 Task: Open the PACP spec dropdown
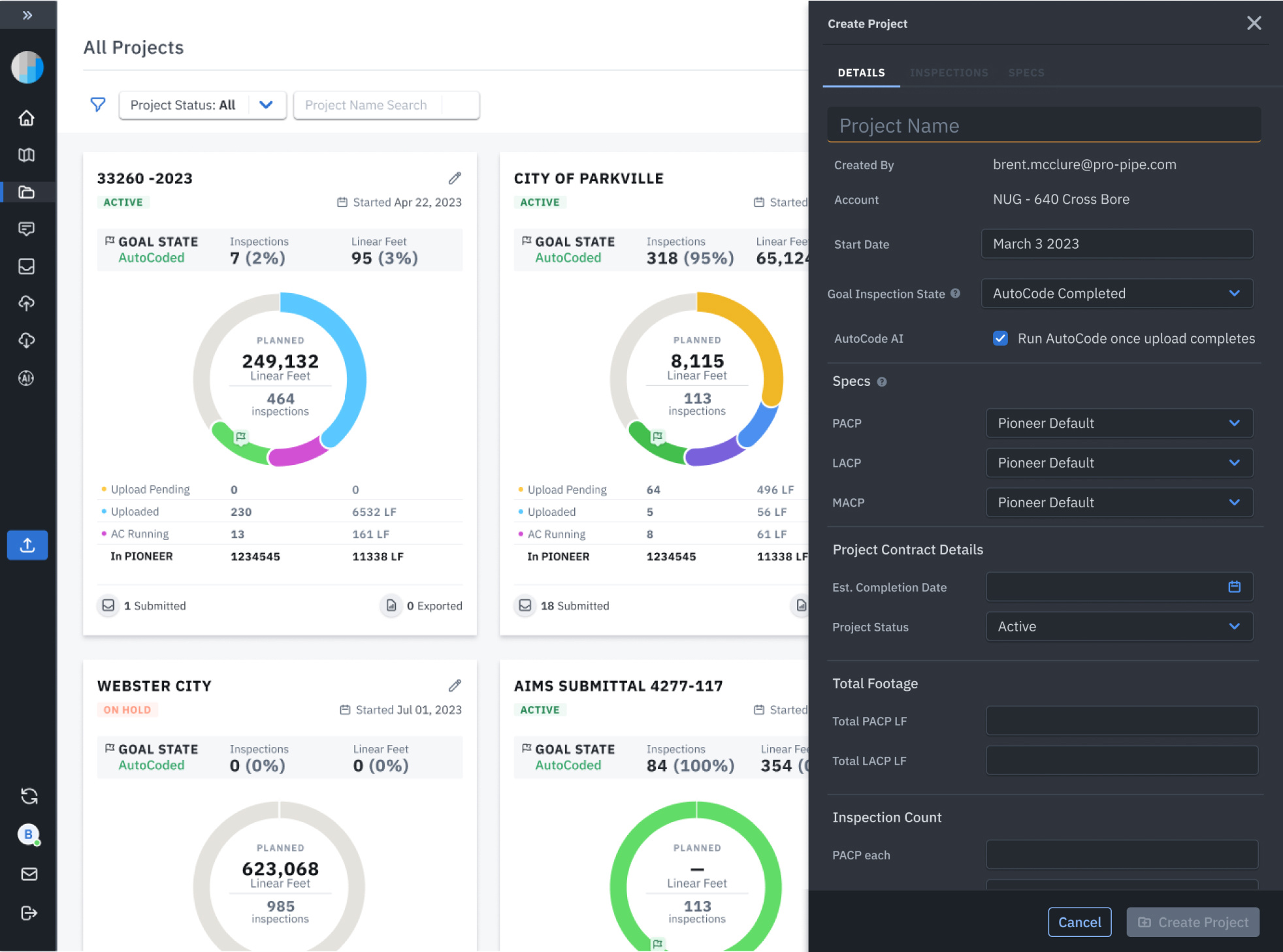click(x=1119, y=423)
